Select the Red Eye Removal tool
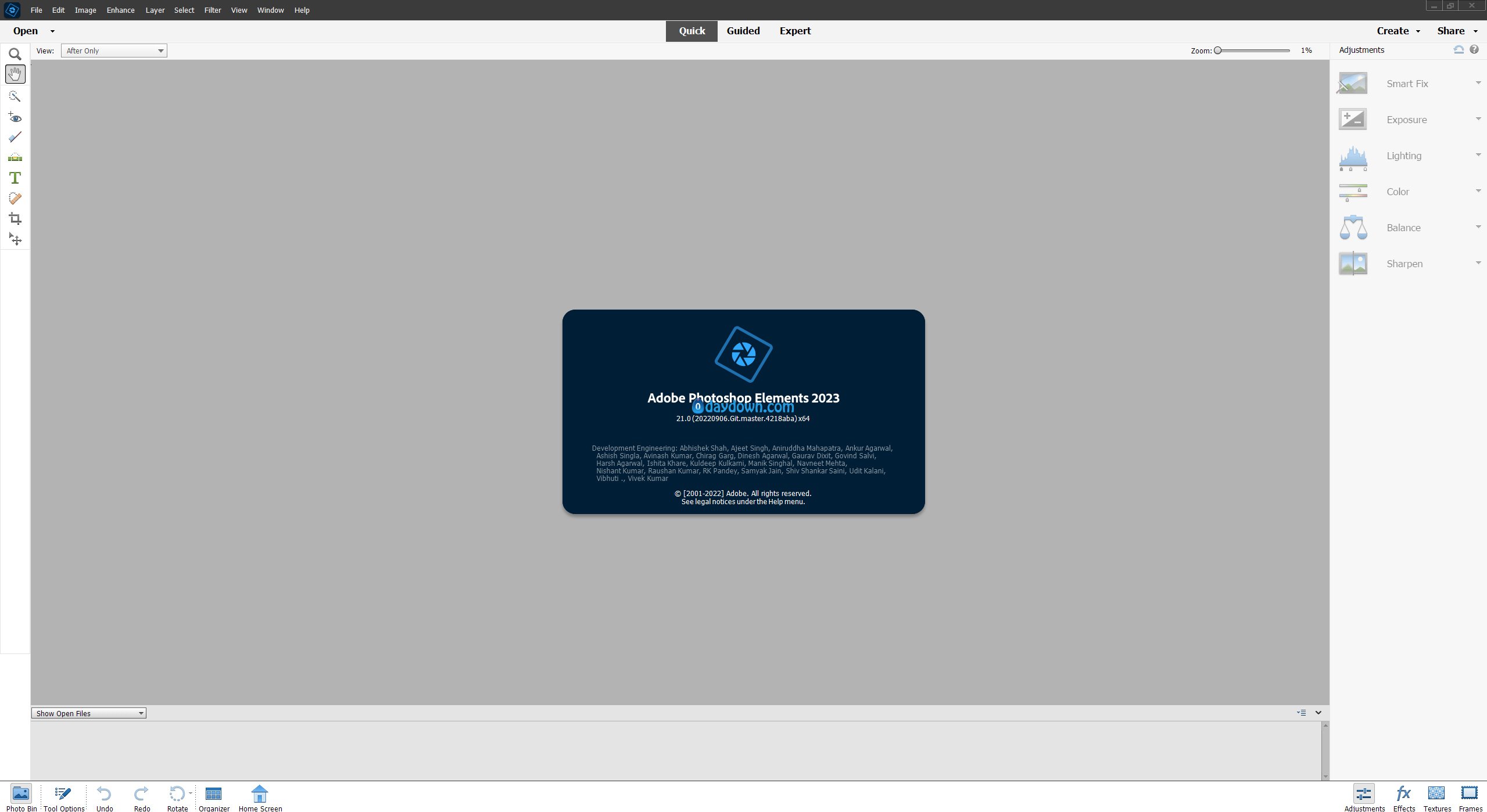The width and height of the screenshot is (1487, 812). (15, 117)
